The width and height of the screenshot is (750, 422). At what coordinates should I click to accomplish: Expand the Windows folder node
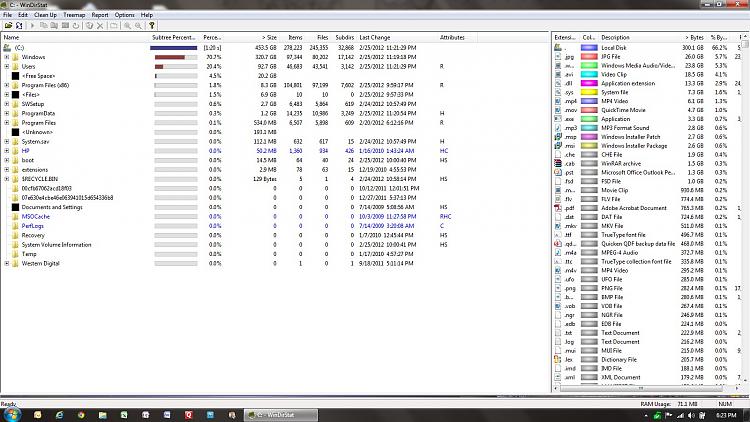click(7, 57)
